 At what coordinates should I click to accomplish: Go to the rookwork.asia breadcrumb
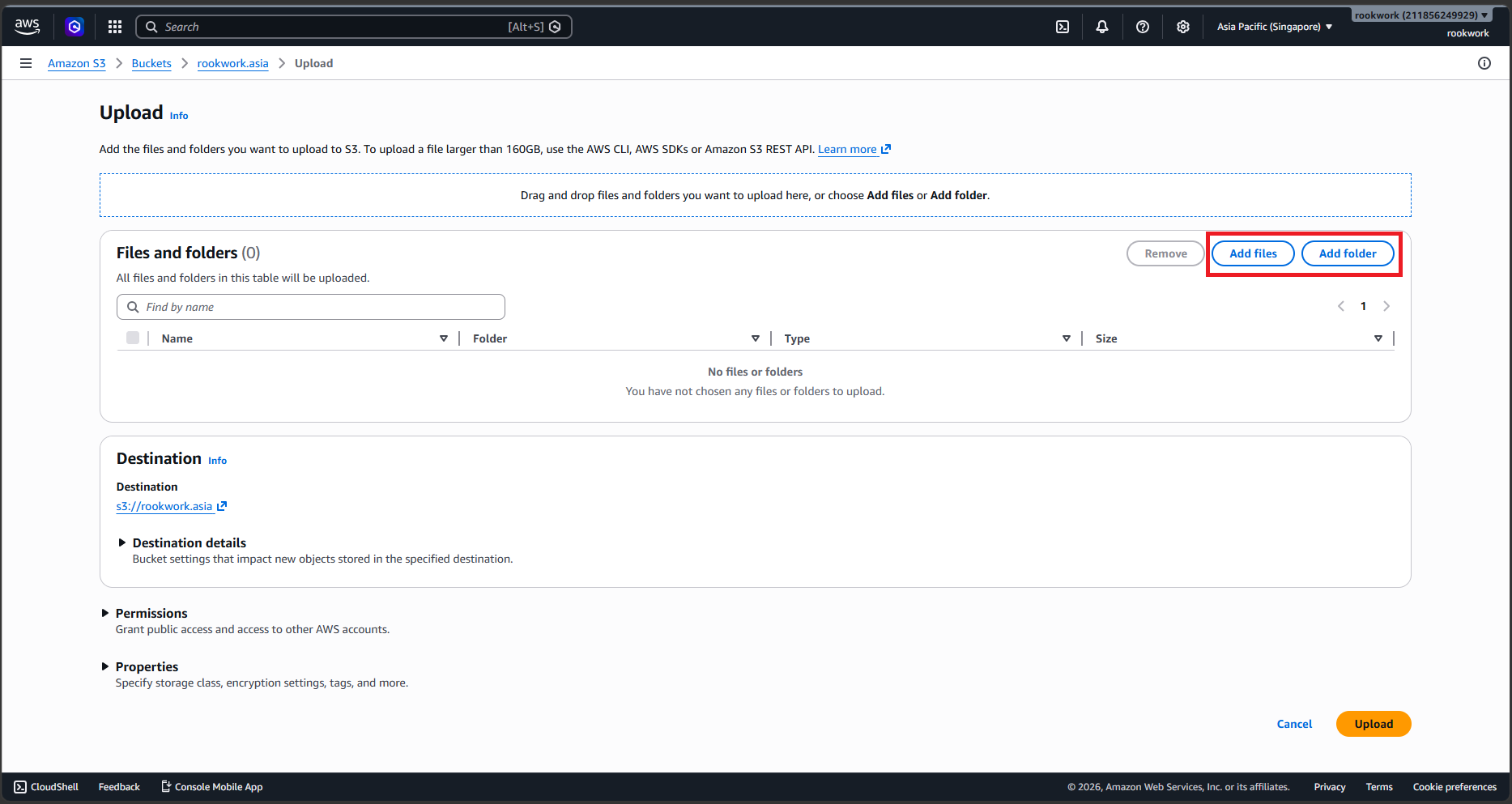(x=233, y=63)
